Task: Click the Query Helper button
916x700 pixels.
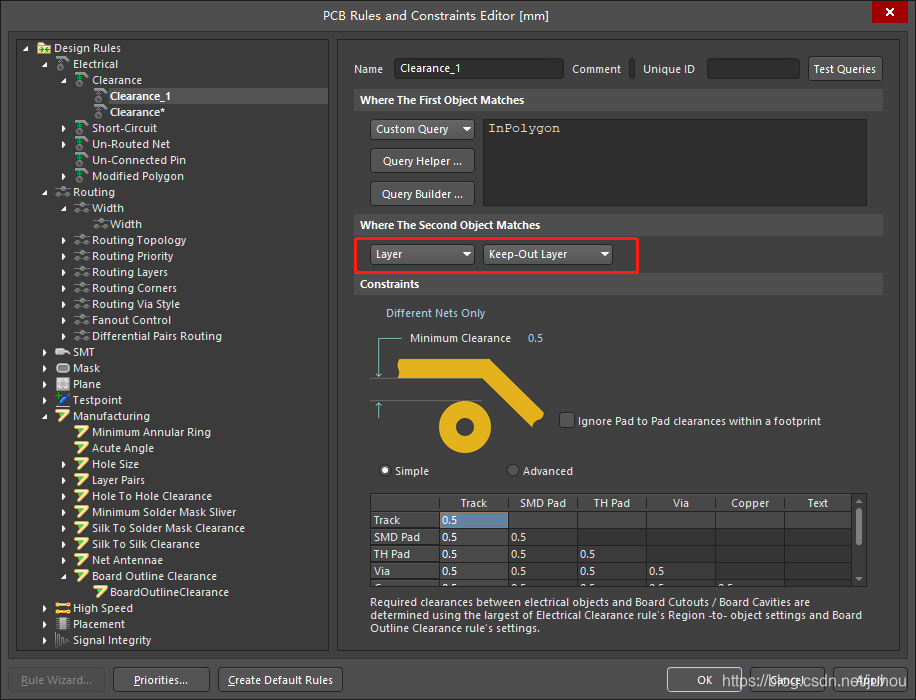Action: click(421, 161)
